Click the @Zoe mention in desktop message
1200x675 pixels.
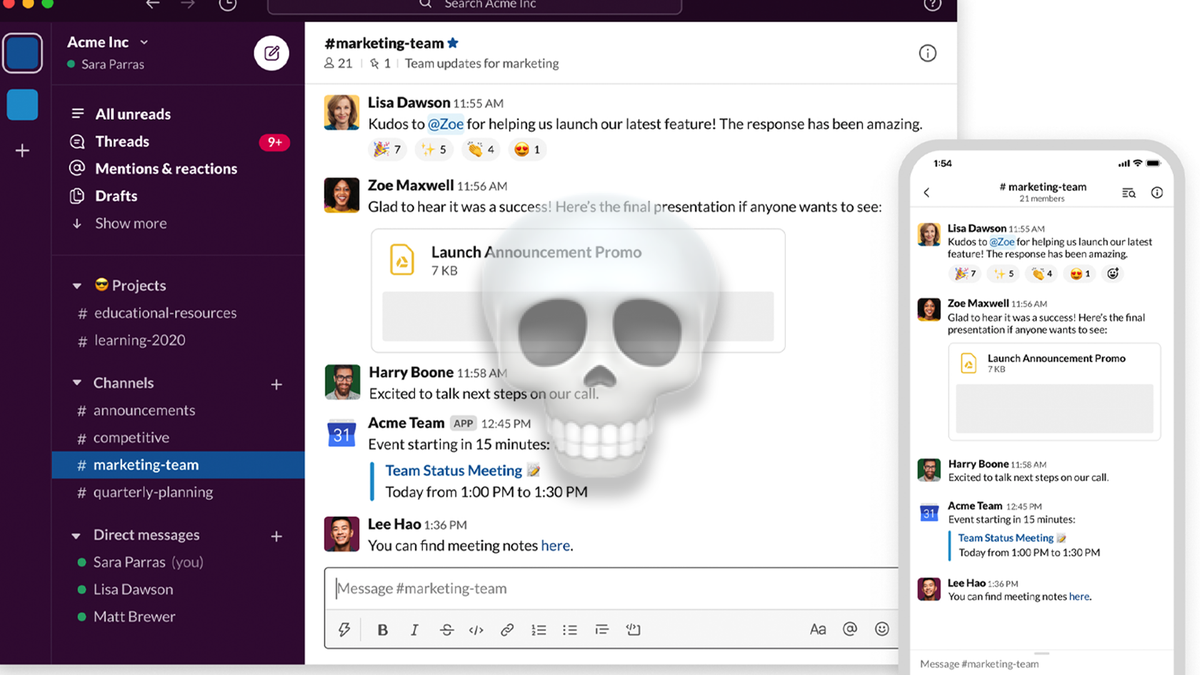click(x=446, y=124)
